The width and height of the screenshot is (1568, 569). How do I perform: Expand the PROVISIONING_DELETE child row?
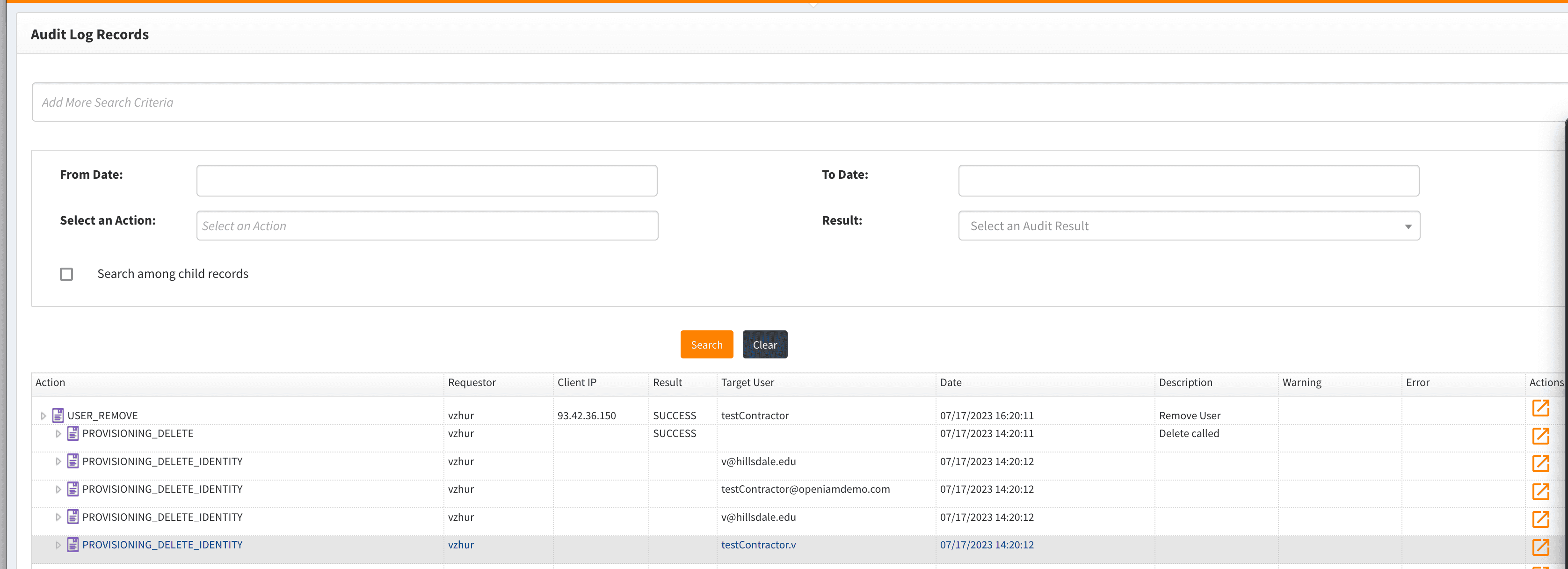point(58,434)
